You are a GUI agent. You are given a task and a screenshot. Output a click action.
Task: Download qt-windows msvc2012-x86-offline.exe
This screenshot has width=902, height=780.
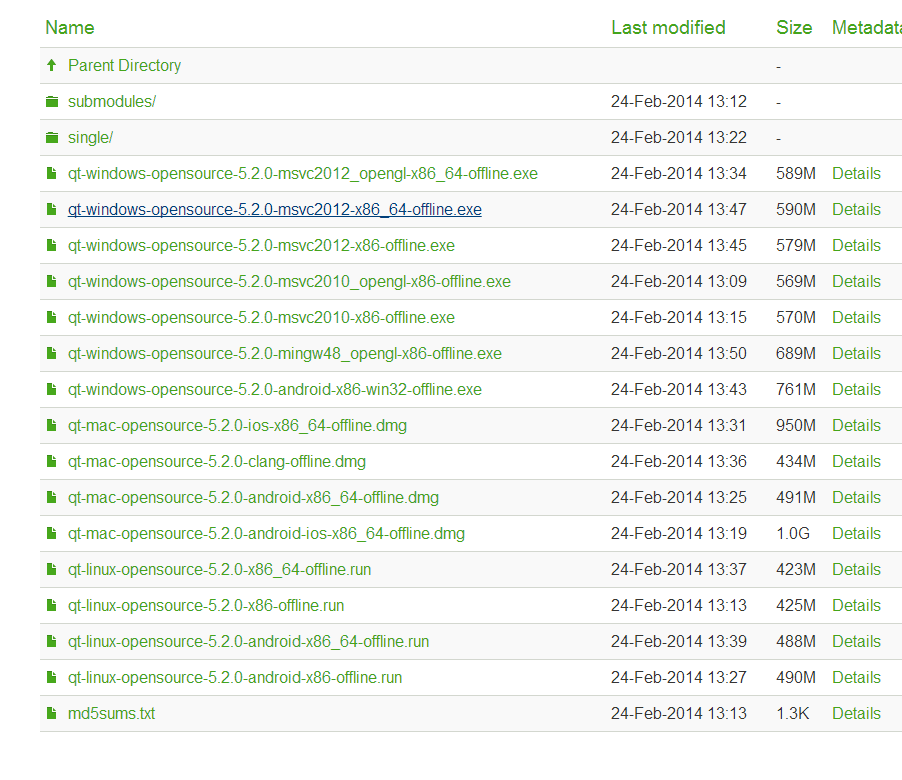point(261,246)
